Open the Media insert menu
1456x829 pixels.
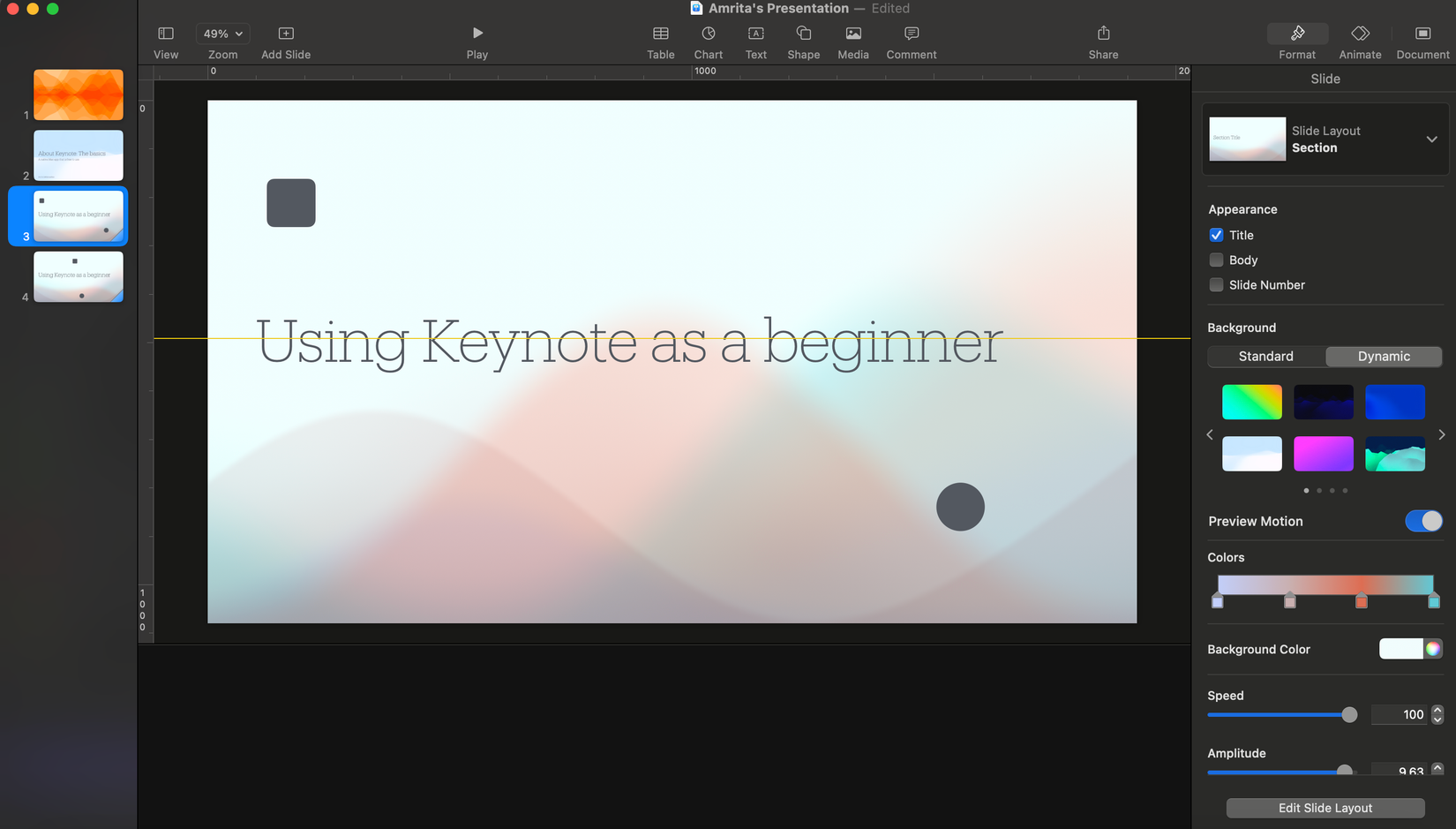pos(853,34)
